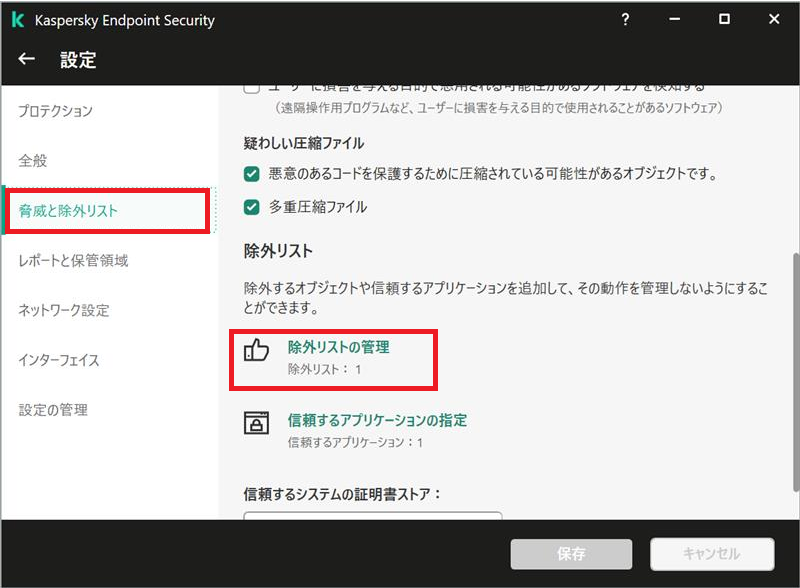Uncheck the 悪意のあるコード compressed object checkbox
The width and height of the screenshot is (800, 588).
tap(252, 174)
